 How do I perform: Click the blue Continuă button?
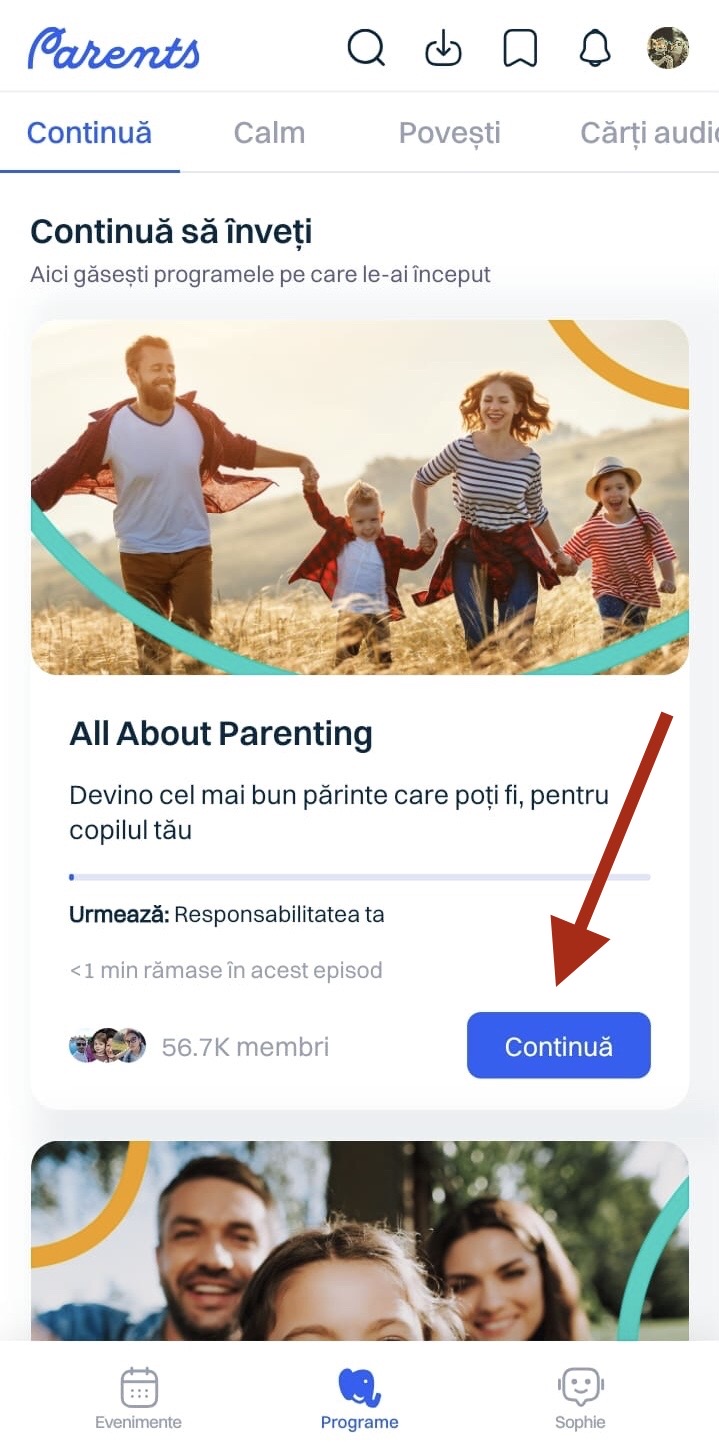pyautogui.click(x=559, y=1046)
